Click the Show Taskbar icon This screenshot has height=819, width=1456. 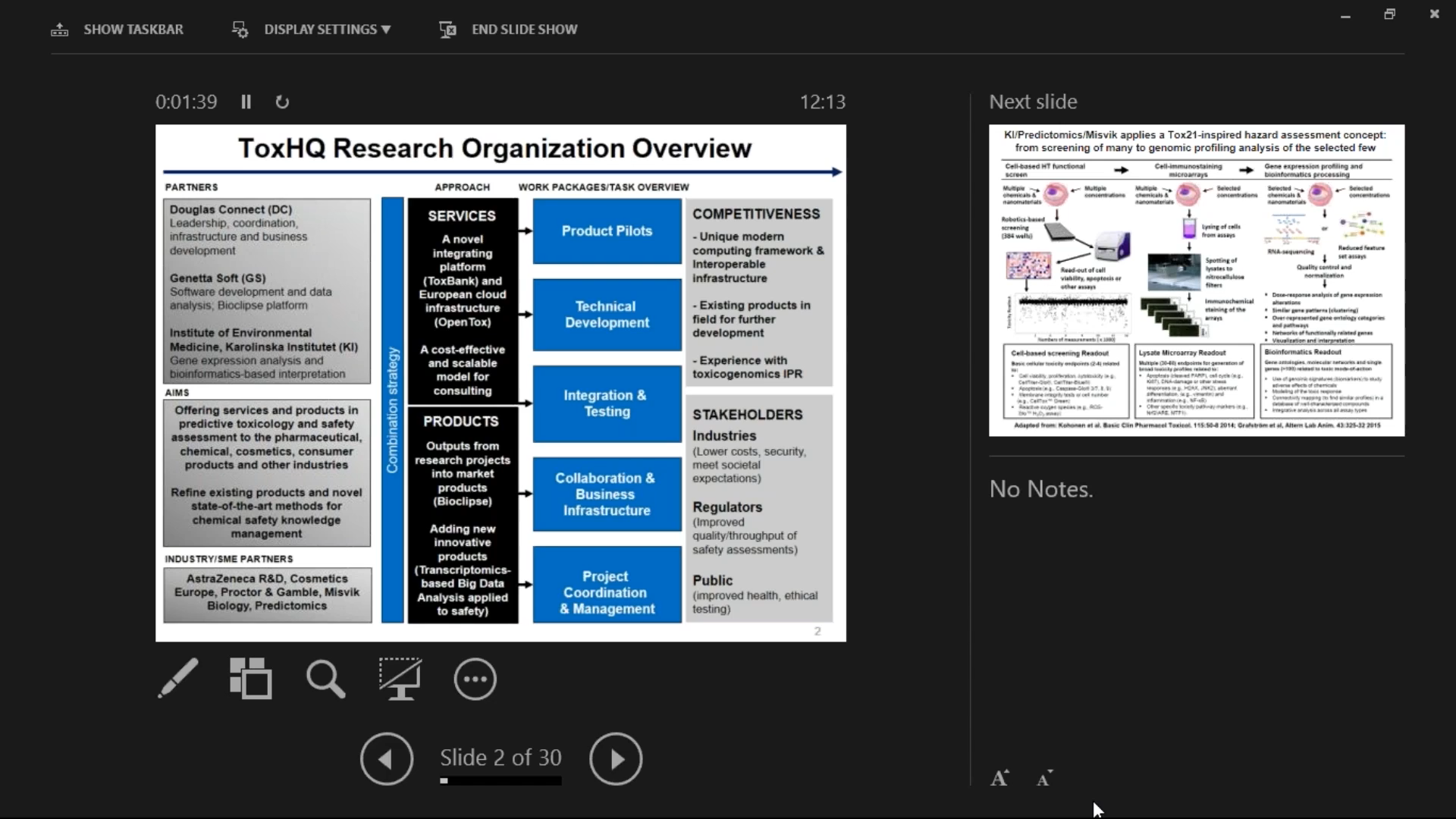tap(60, 30)
